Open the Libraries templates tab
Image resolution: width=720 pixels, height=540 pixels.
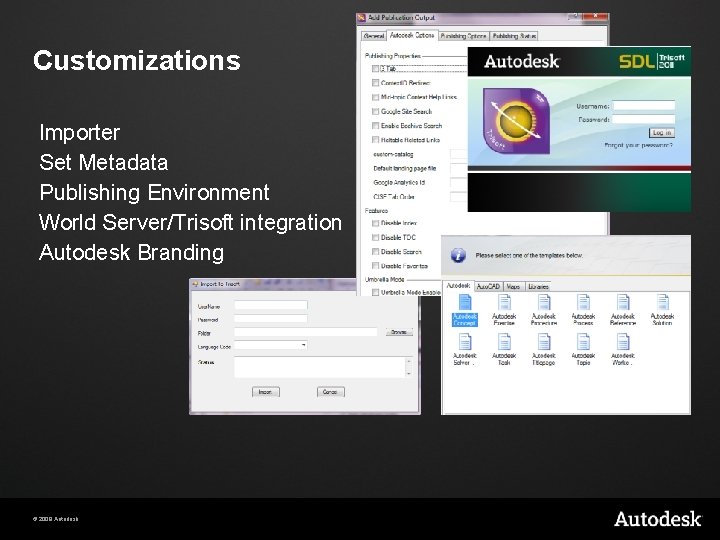[x=538, y=287]
